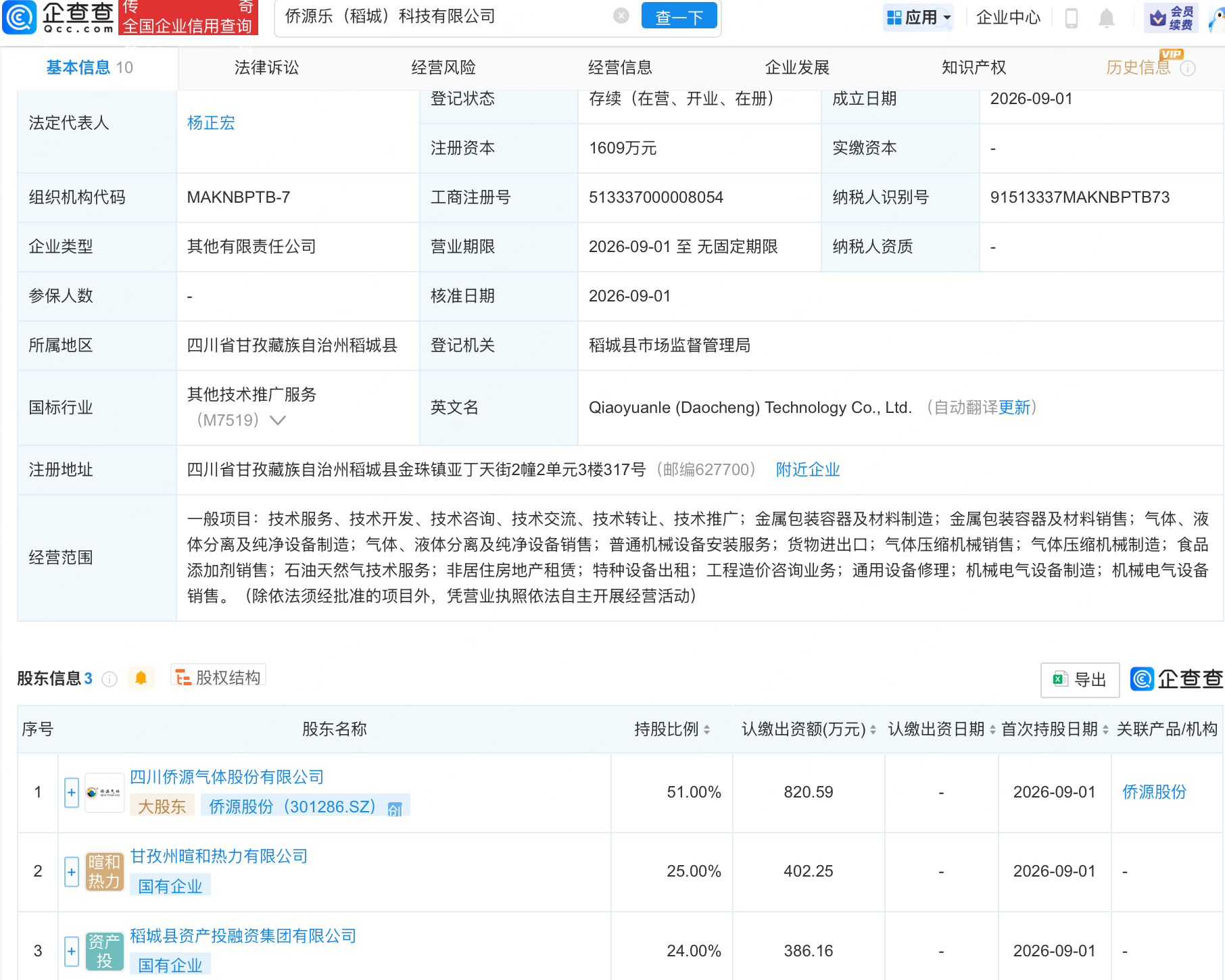Click the 会员续费 crown icon
The width and height of the screenshot is (1225, 980).
coord(1171,18)
